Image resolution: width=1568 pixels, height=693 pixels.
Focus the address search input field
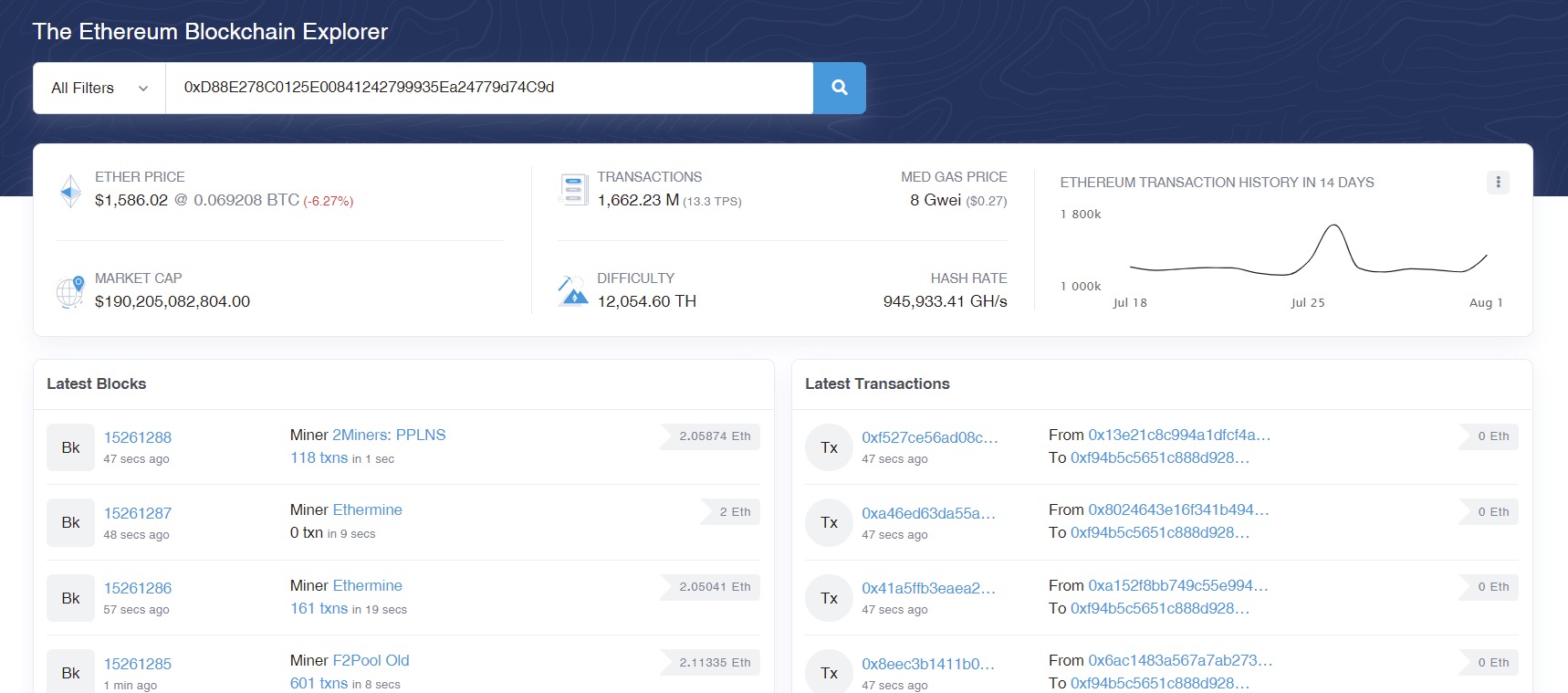click(x=489, y=88)
